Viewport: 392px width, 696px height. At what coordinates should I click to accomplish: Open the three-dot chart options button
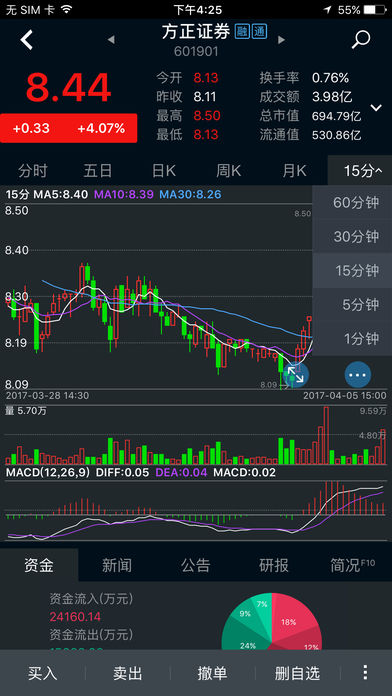(x=357, y=374)
